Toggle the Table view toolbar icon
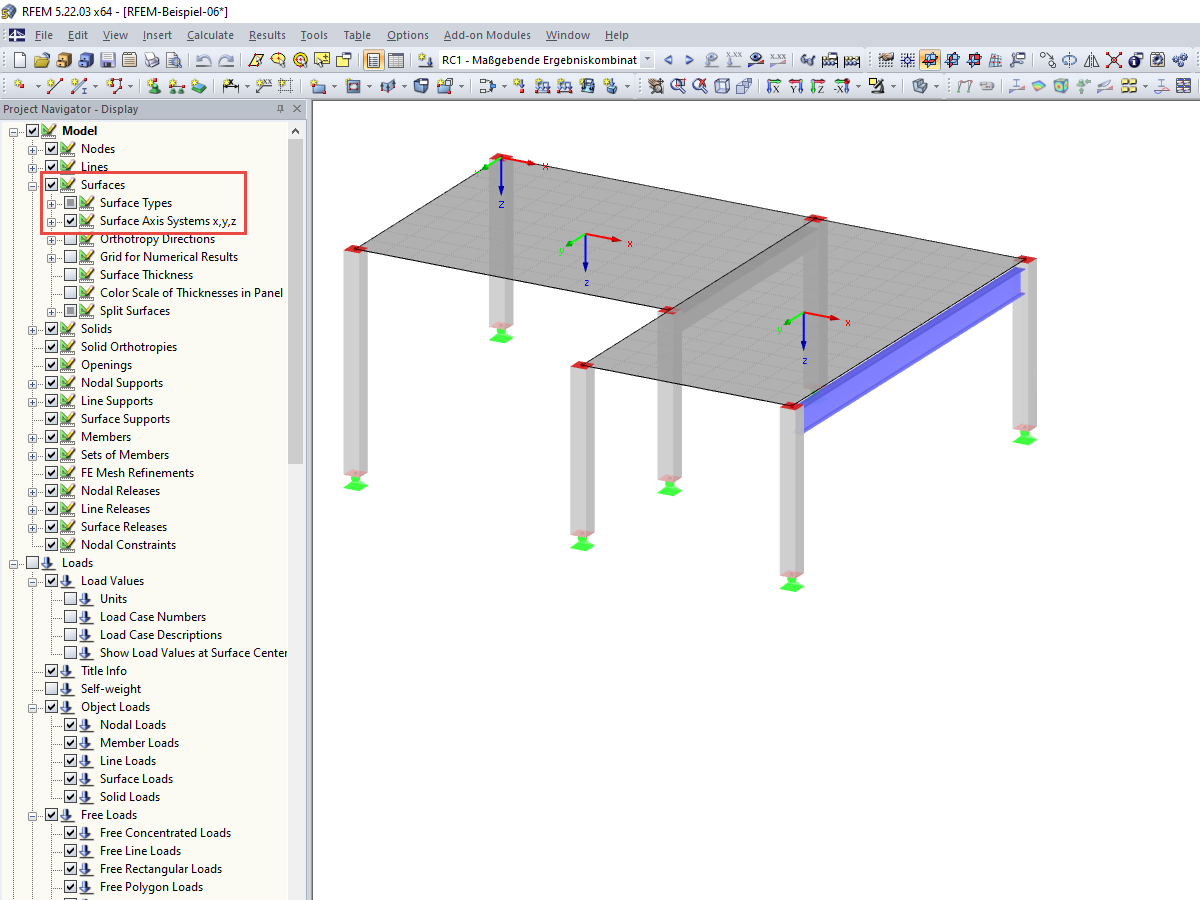 pyautogui.click(x=396, y=60)
